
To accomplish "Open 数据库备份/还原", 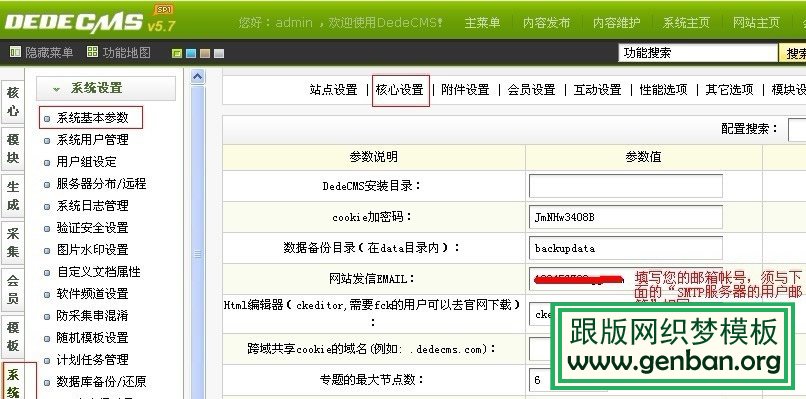I will point(101,382).
